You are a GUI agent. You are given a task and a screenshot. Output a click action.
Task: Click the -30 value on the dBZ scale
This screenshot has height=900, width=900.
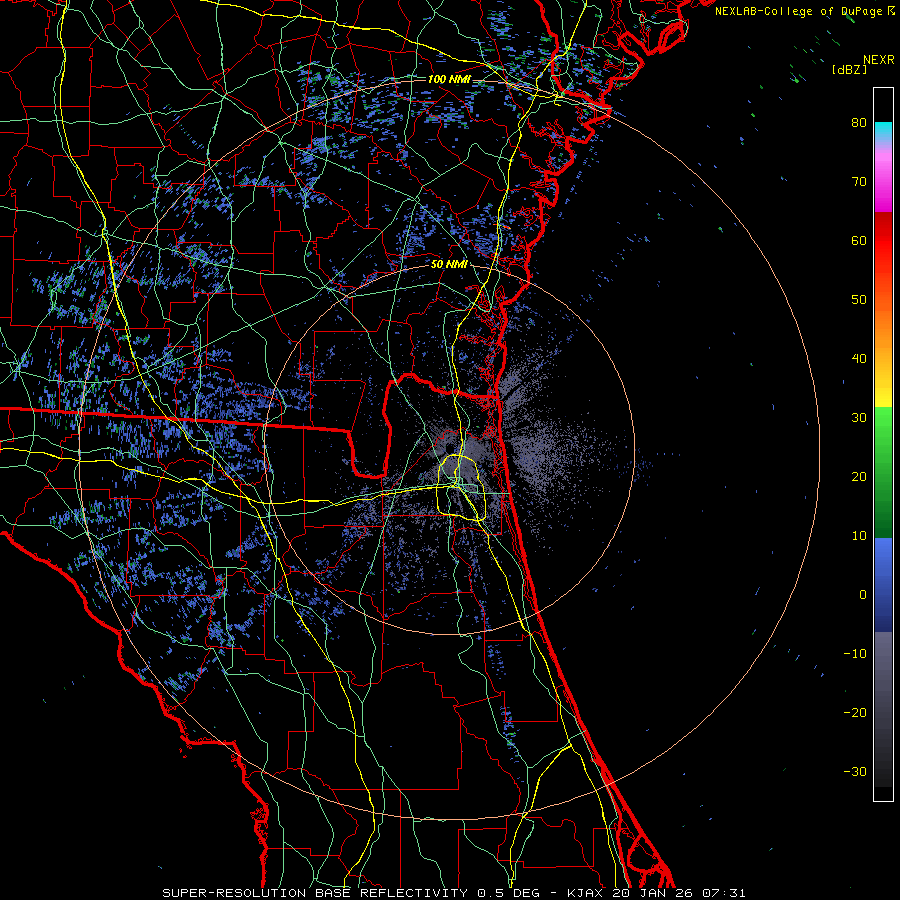(x=855, y=771)
